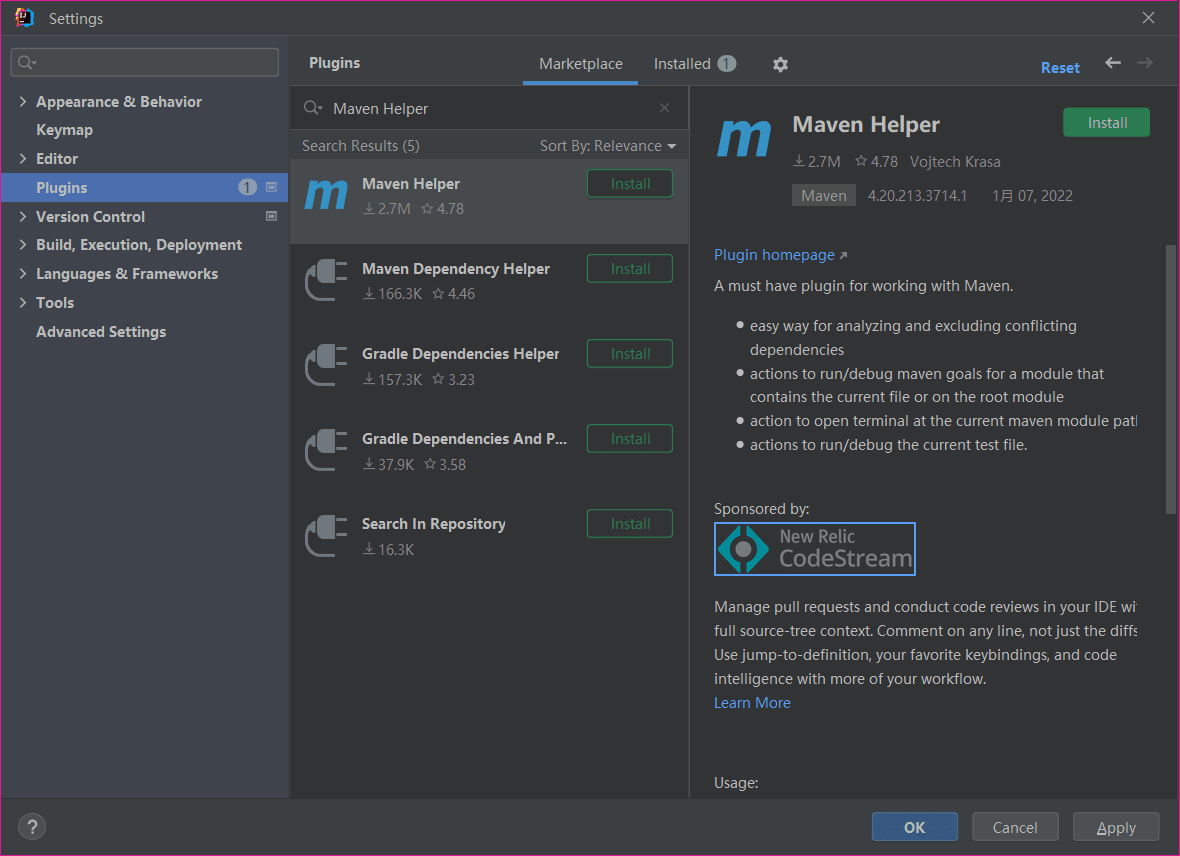Image resolution: width=1180 pixels, height=856 pixels.
Task: Expand the Editor settings section
Action: 23,159
